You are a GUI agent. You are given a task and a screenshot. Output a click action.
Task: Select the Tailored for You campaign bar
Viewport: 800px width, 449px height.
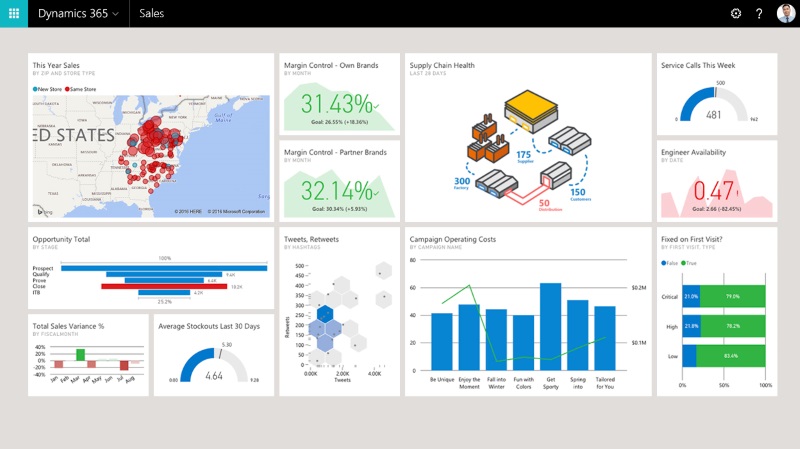click(605, 338)
